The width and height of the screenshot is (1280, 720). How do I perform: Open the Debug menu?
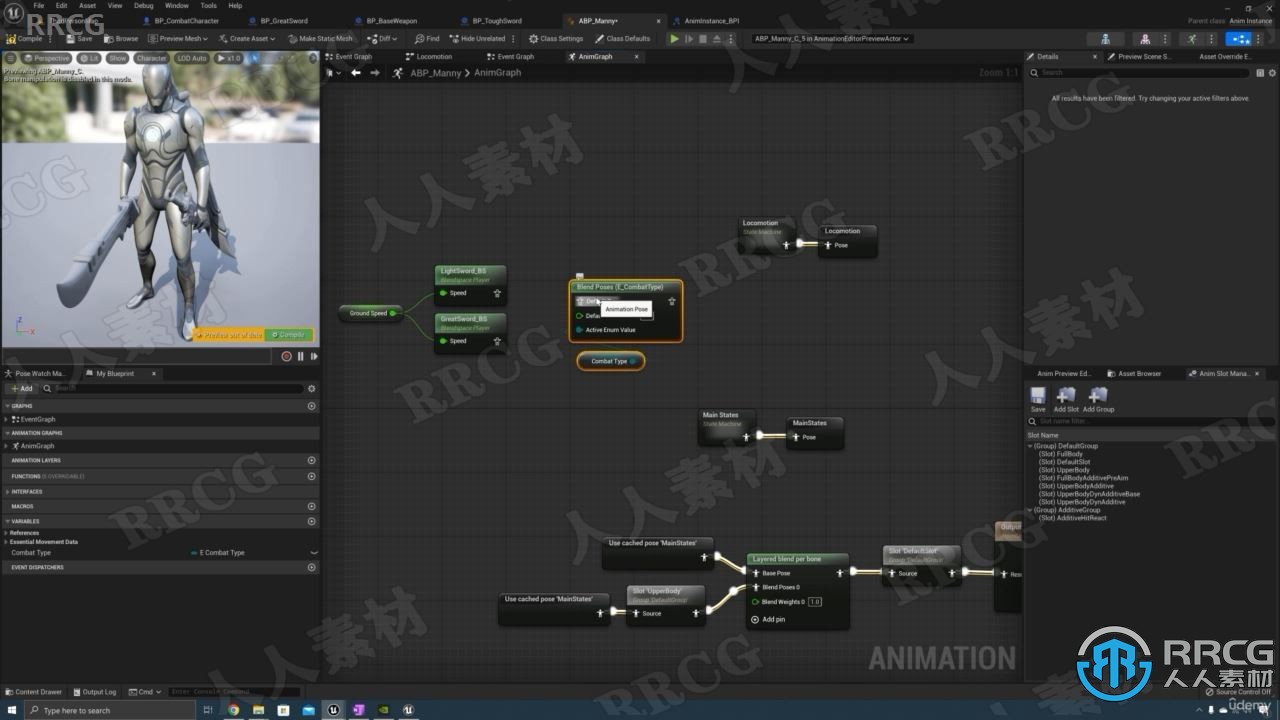pyautogui.click(x=144, y=5)
